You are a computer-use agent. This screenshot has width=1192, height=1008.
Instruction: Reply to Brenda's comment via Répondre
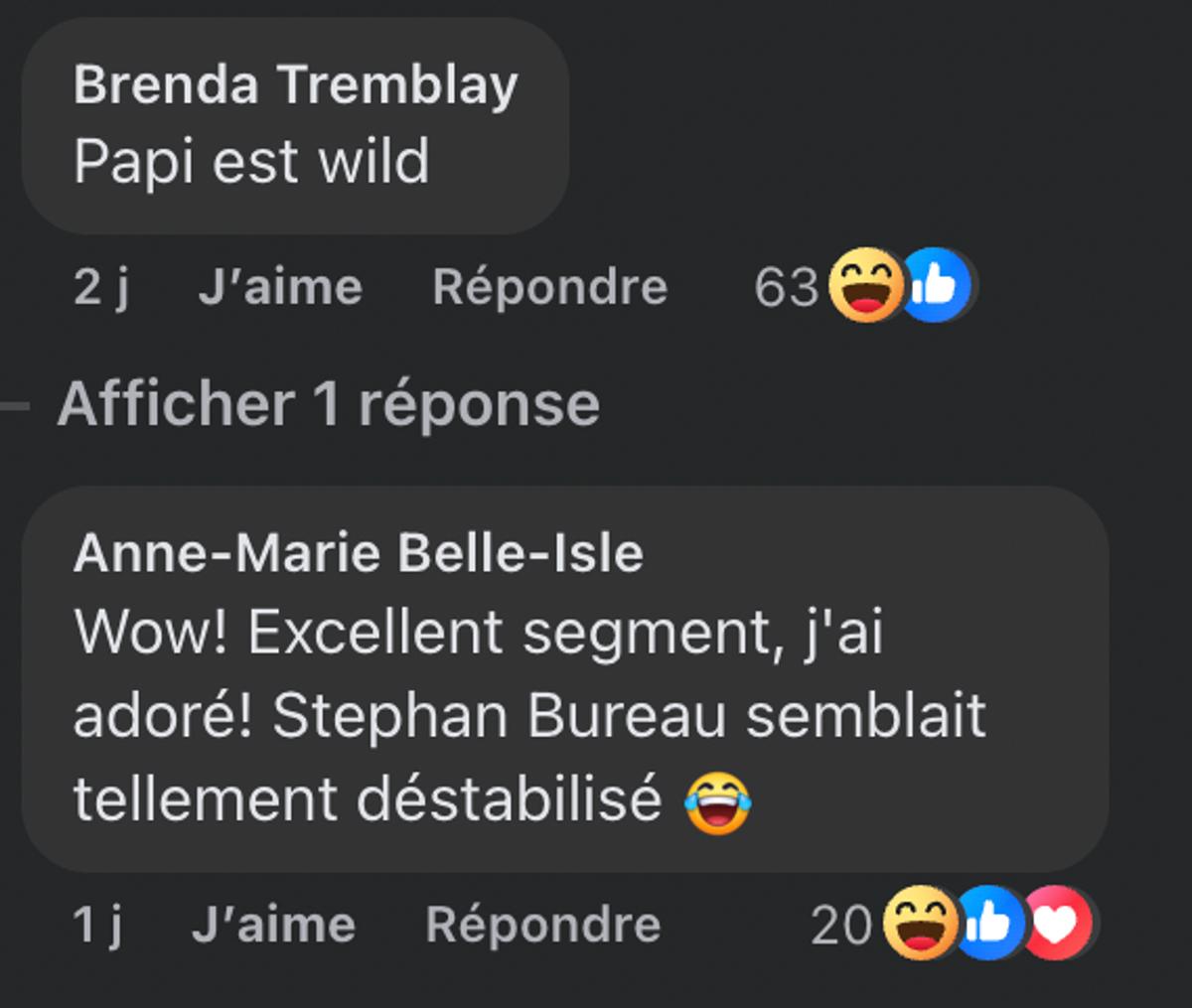(x=550, y=288)
